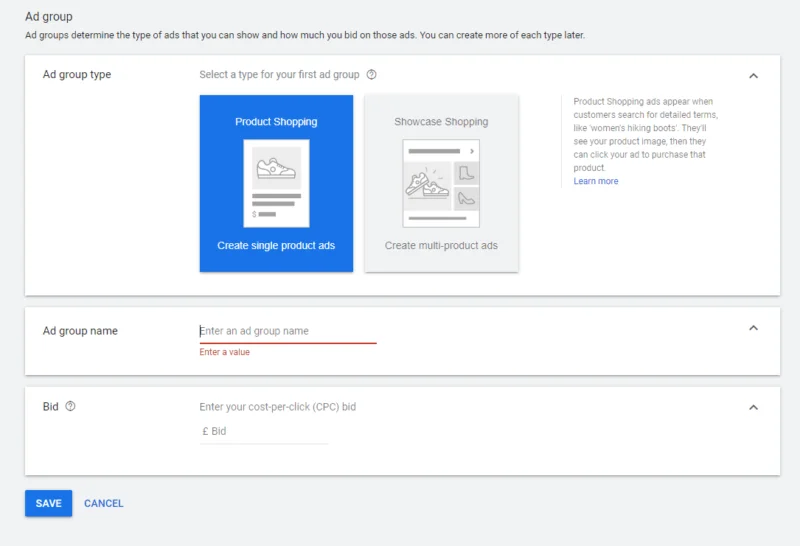The height and width of the screenshot is (546, 800).
Task: Click the 'Create single product ads' caption
Action: (x=276, y=245)
